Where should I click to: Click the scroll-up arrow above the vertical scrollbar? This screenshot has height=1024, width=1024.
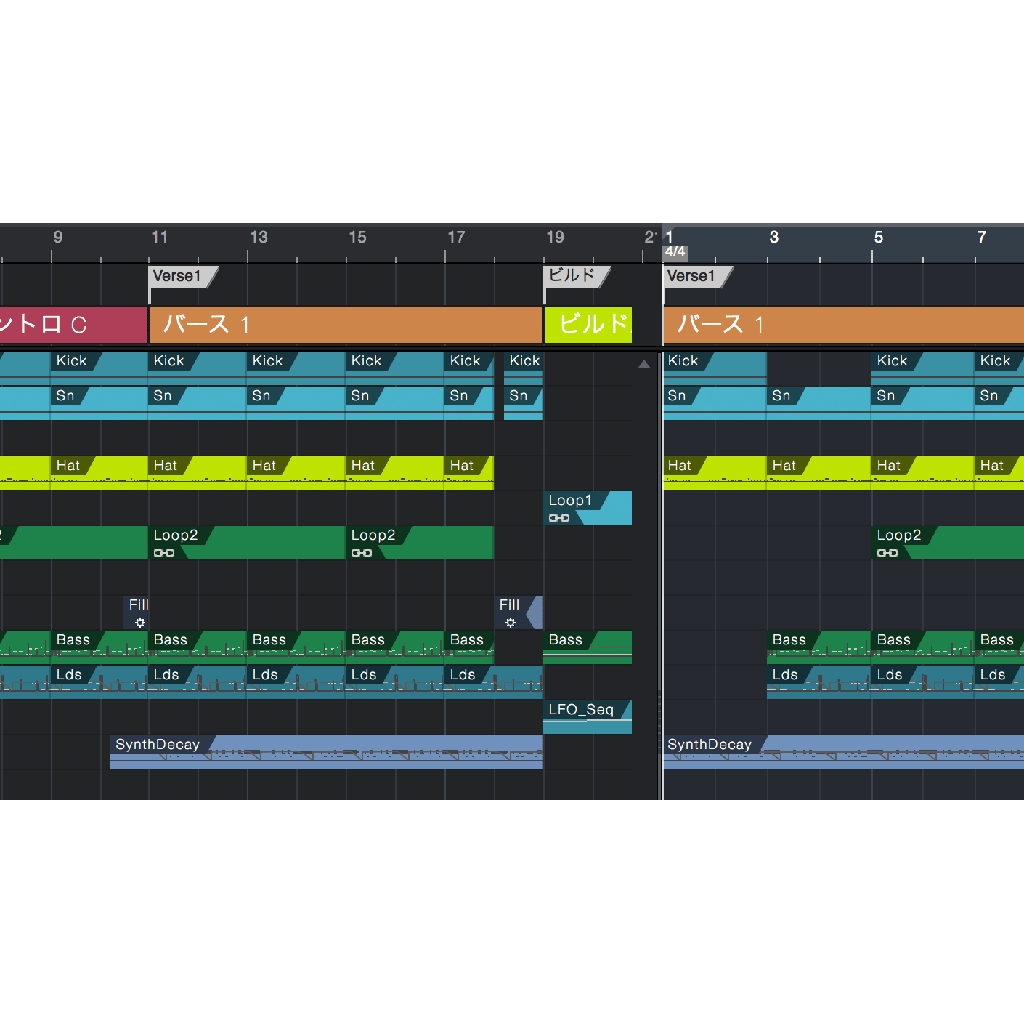point(644,363)
